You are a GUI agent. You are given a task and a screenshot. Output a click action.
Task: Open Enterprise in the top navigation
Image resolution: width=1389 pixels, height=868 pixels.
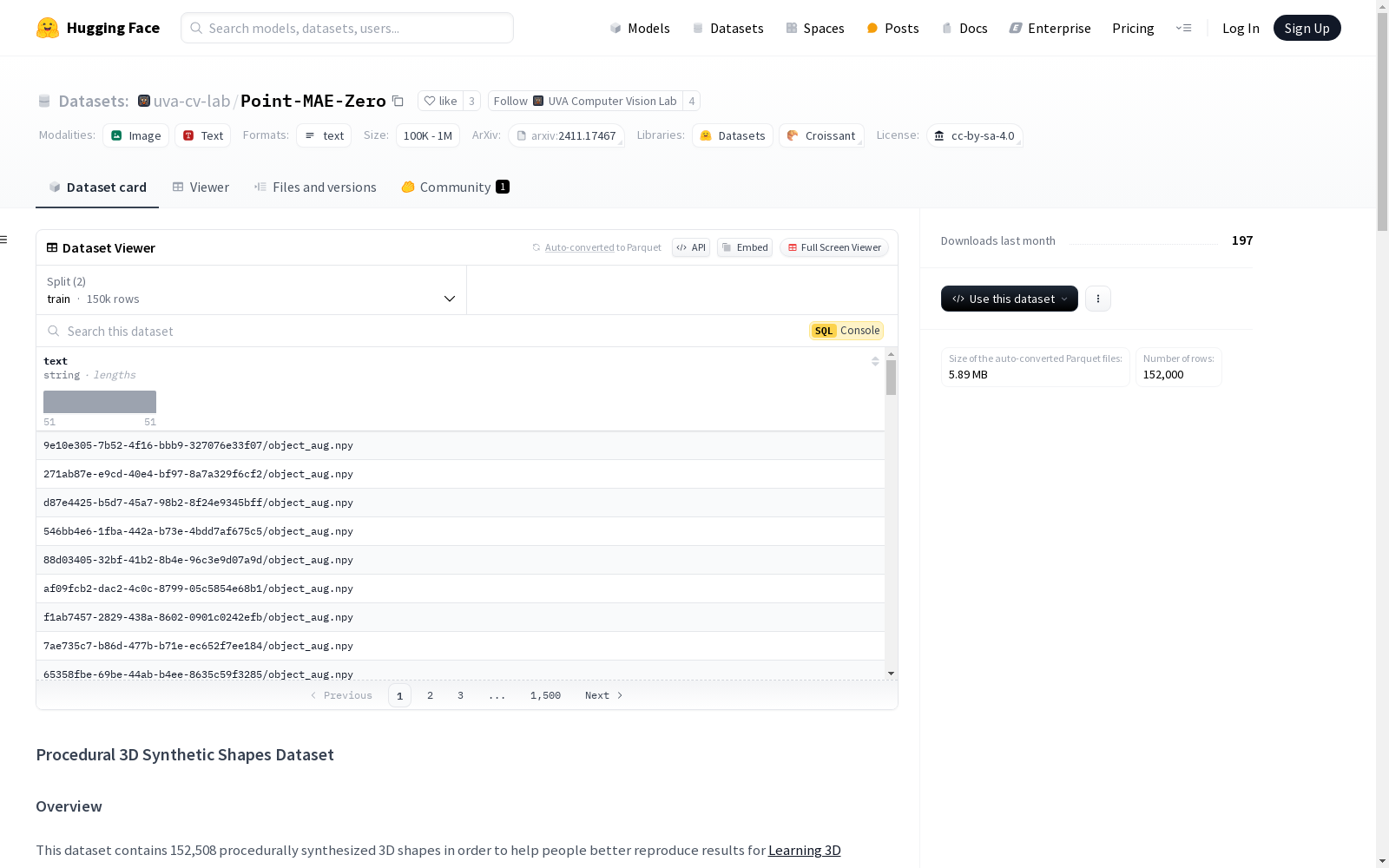click(1050, 28)
